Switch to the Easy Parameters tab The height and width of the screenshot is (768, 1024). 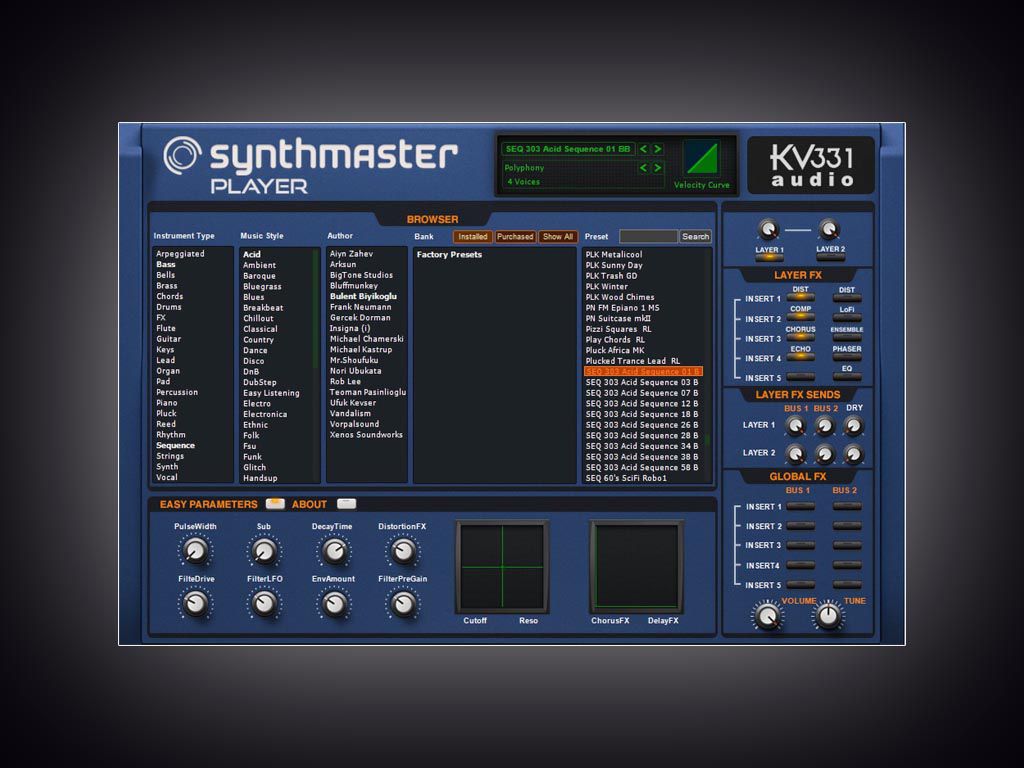pos(275,504)
